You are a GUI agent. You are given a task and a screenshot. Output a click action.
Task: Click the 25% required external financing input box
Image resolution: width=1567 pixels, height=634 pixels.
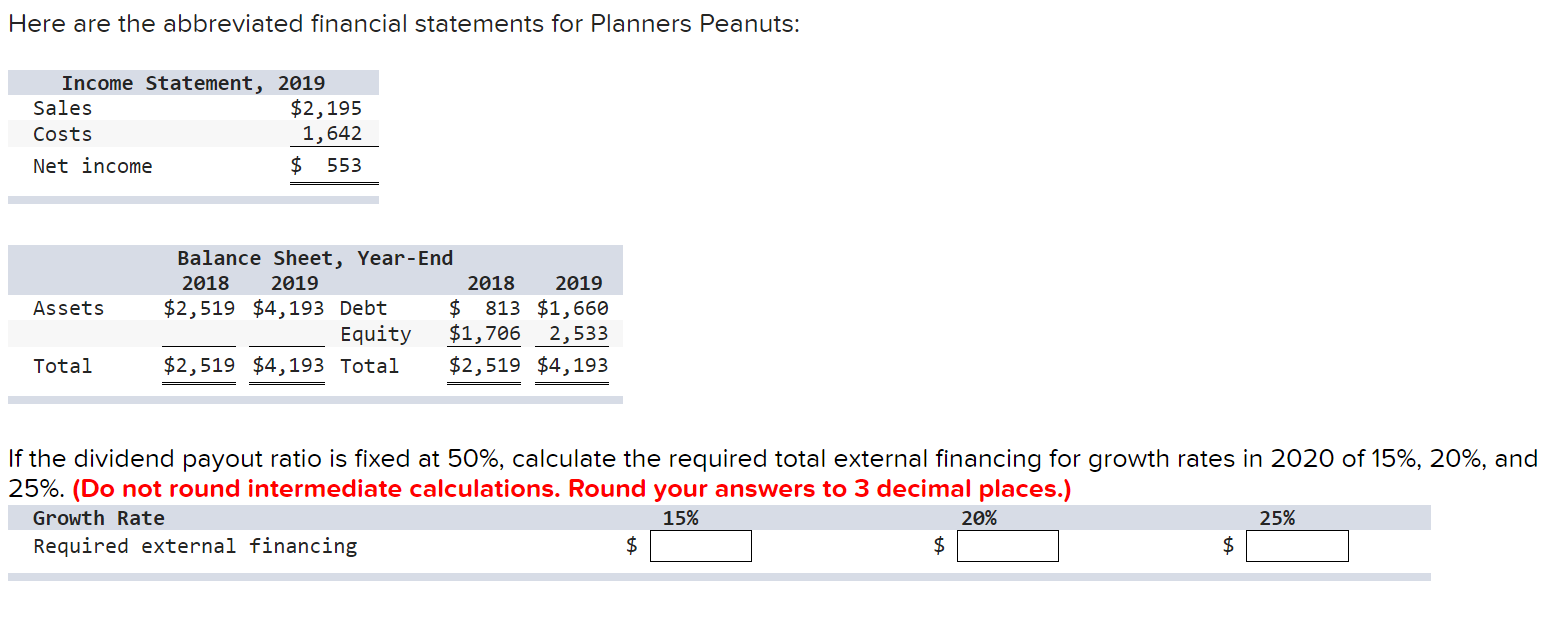1297,546
